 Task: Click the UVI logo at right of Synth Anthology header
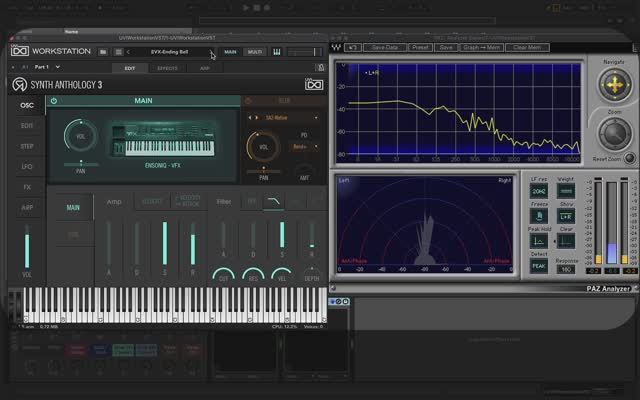coord(314,84)
